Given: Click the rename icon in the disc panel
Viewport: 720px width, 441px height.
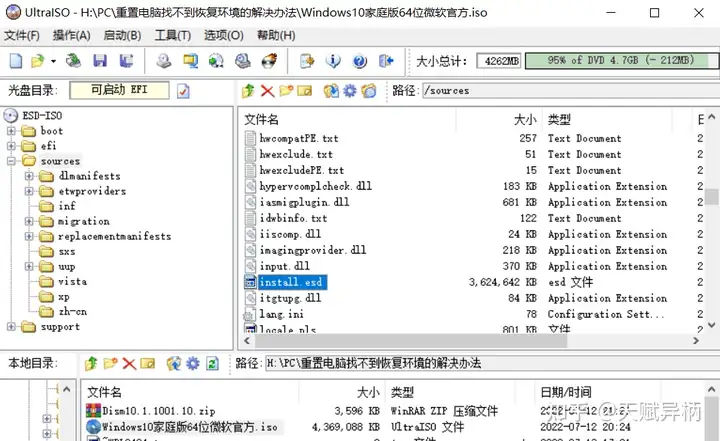Looking at the screenshot, I should tap(304, 91).
